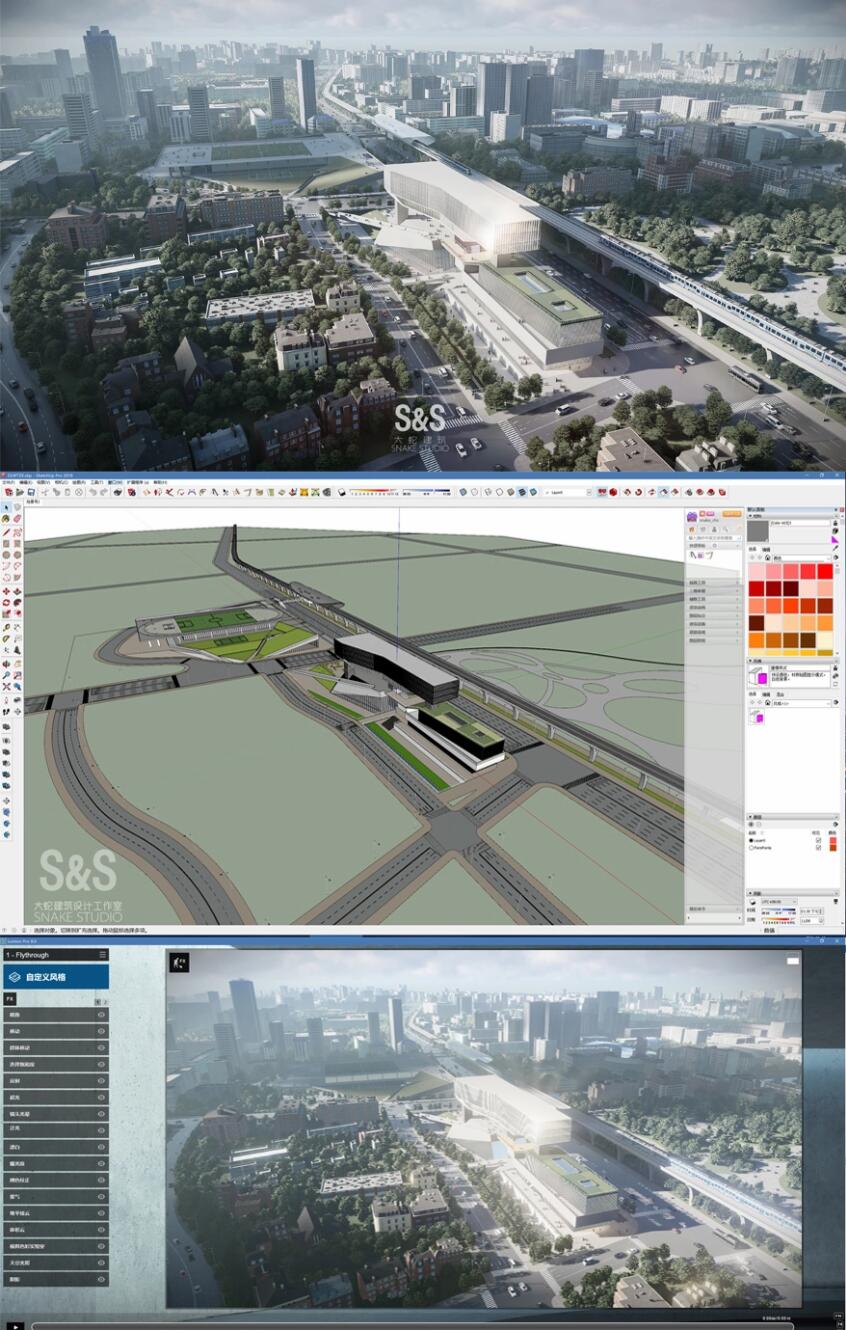Click the snake plugin search input field
The width and height of the screenshot is (846, 1330).
(x=714, y=538)
